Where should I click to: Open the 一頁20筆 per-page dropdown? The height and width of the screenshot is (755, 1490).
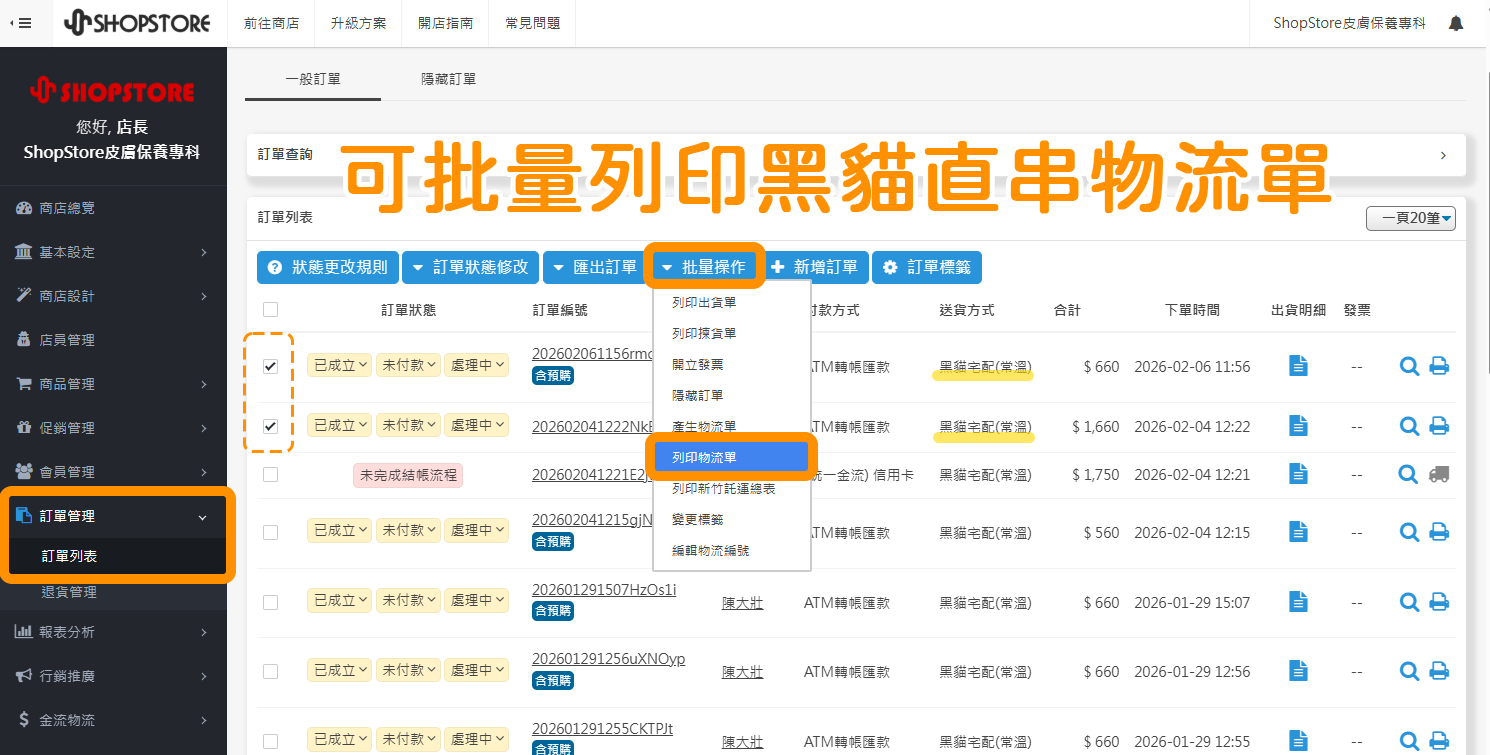(x=1410, y=218)
